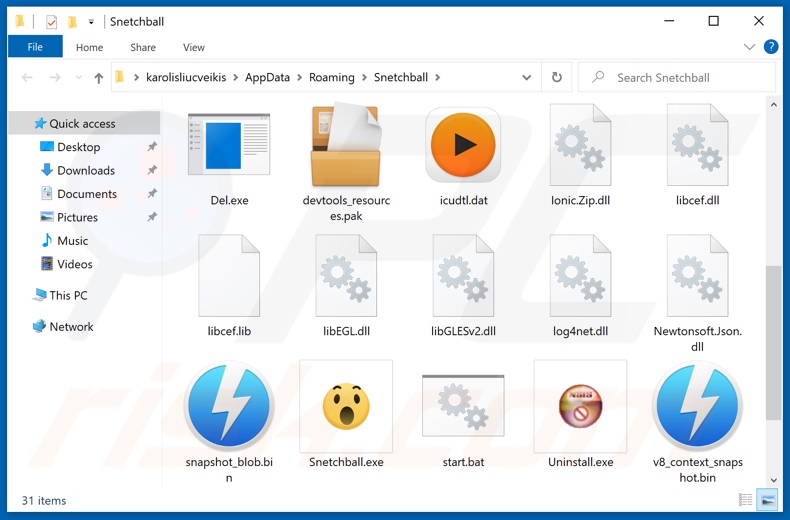Viewport: 790px width, 520px height.
Task: Select the libEGL.dll file icon
Action: click(x=346, y=276)
